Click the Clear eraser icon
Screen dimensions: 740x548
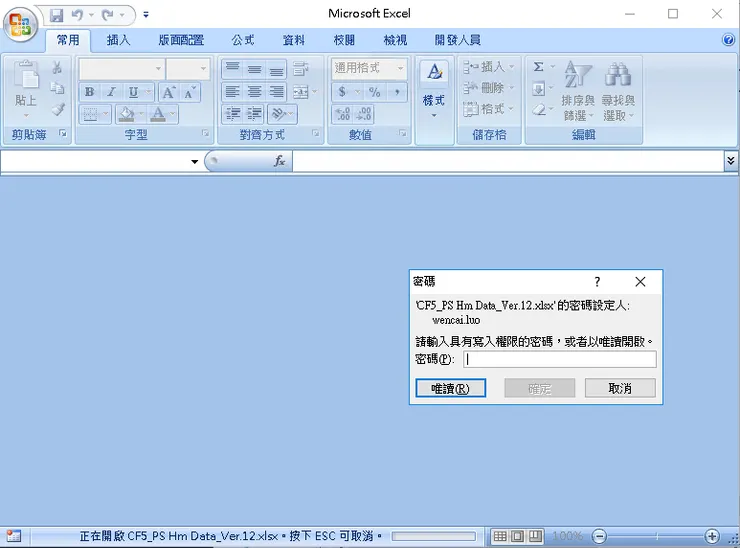point(538,110)
